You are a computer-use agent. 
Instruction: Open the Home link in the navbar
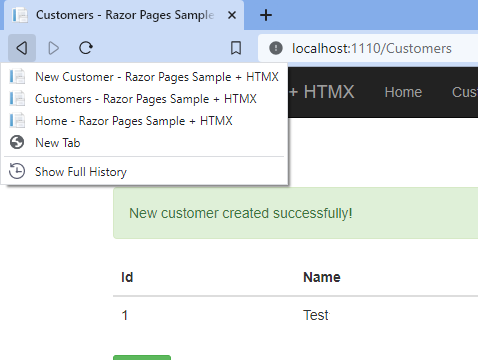click(x=403, y=92)
